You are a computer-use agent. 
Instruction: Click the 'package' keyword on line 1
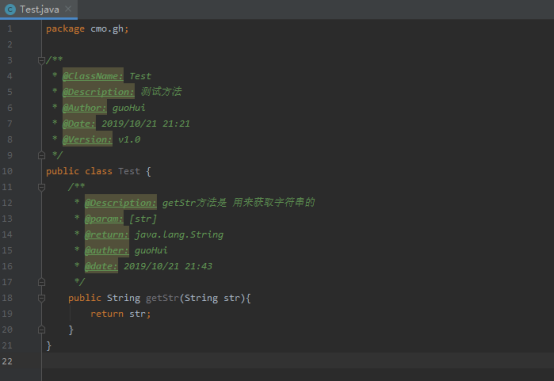pyautogui.click(x=65, y=29)
